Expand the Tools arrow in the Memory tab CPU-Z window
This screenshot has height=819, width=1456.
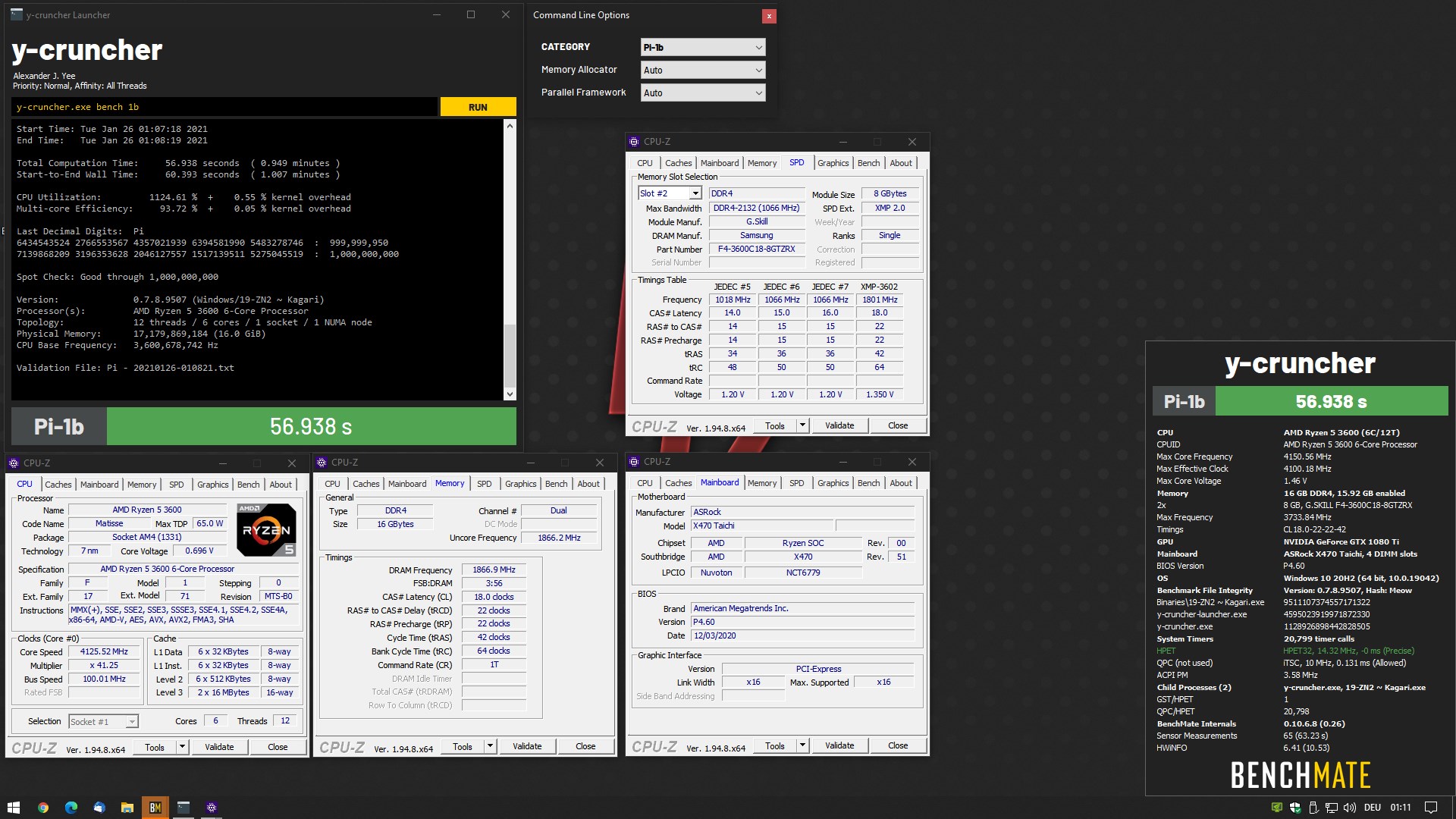coord(490,746)
